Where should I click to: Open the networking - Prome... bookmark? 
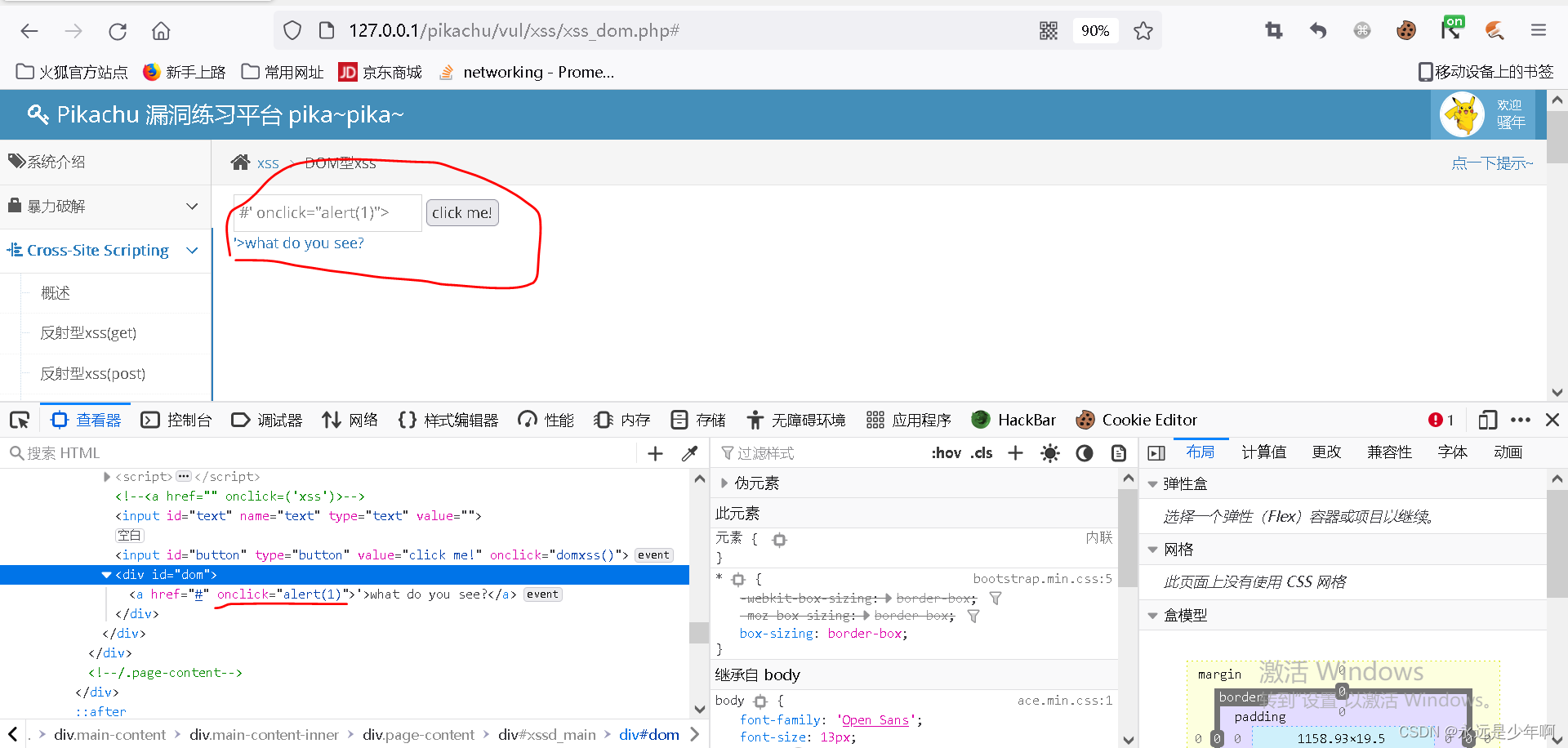(527, 72)
